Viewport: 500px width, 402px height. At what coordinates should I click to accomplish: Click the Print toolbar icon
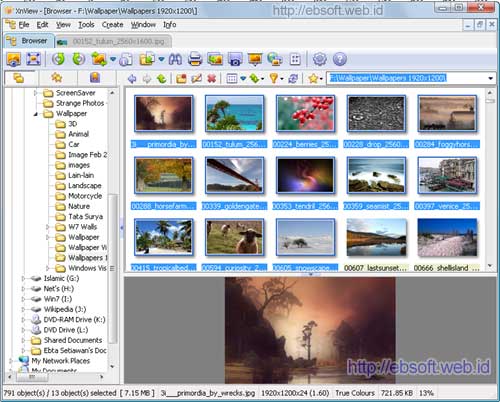[195, 59]
